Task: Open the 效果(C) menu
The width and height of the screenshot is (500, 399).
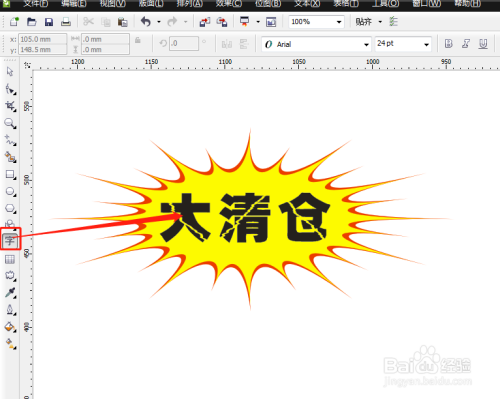Action: coord(229,4)
